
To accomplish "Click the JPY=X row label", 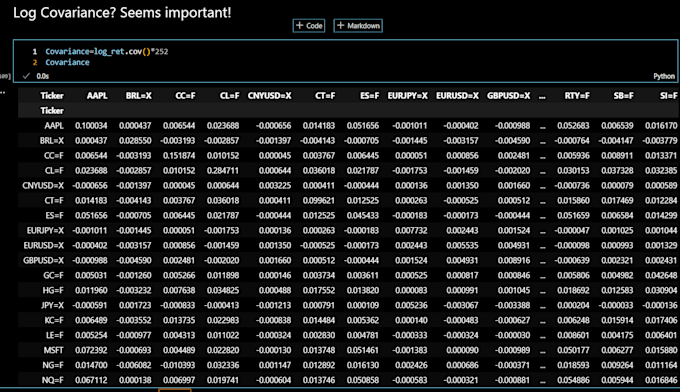I will pos(52,305).
